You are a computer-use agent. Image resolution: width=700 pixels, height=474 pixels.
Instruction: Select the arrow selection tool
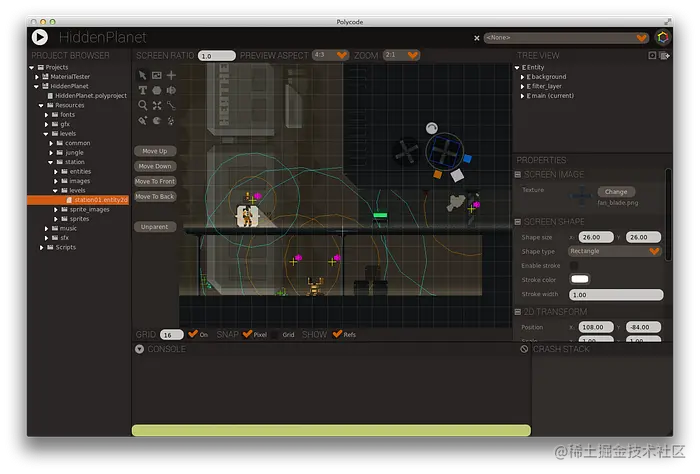point(142,75)
